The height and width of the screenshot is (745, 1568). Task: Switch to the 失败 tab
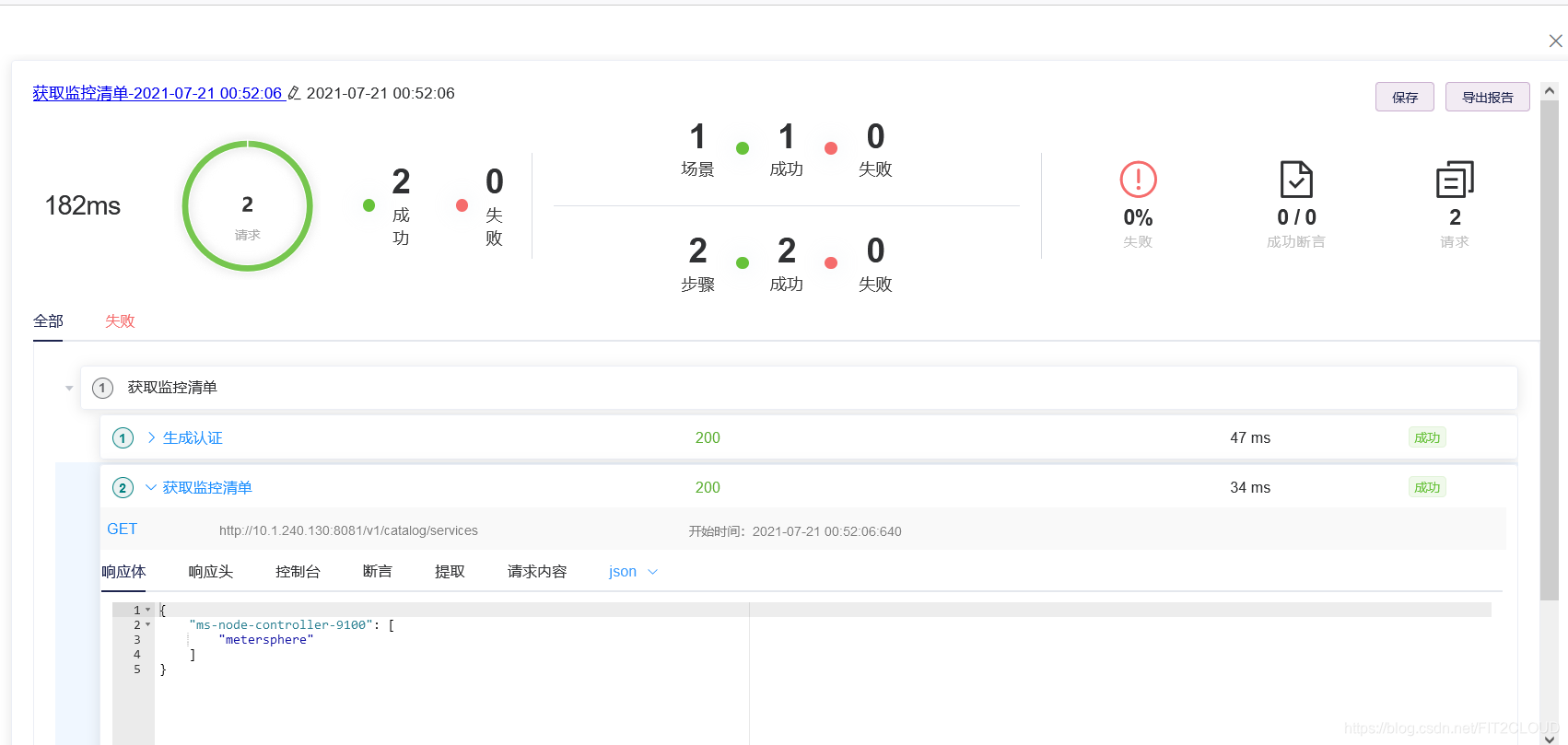[120, 320]
